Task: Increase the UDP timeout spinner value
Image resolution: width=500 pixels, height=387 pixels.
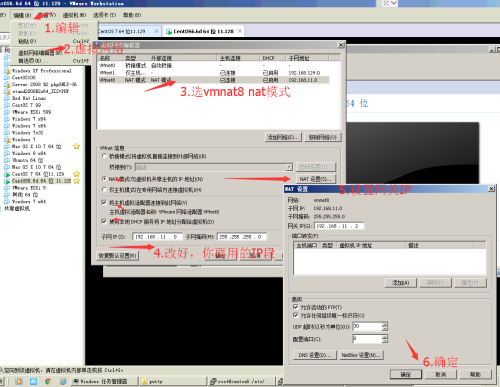Action: pos(385,324)
